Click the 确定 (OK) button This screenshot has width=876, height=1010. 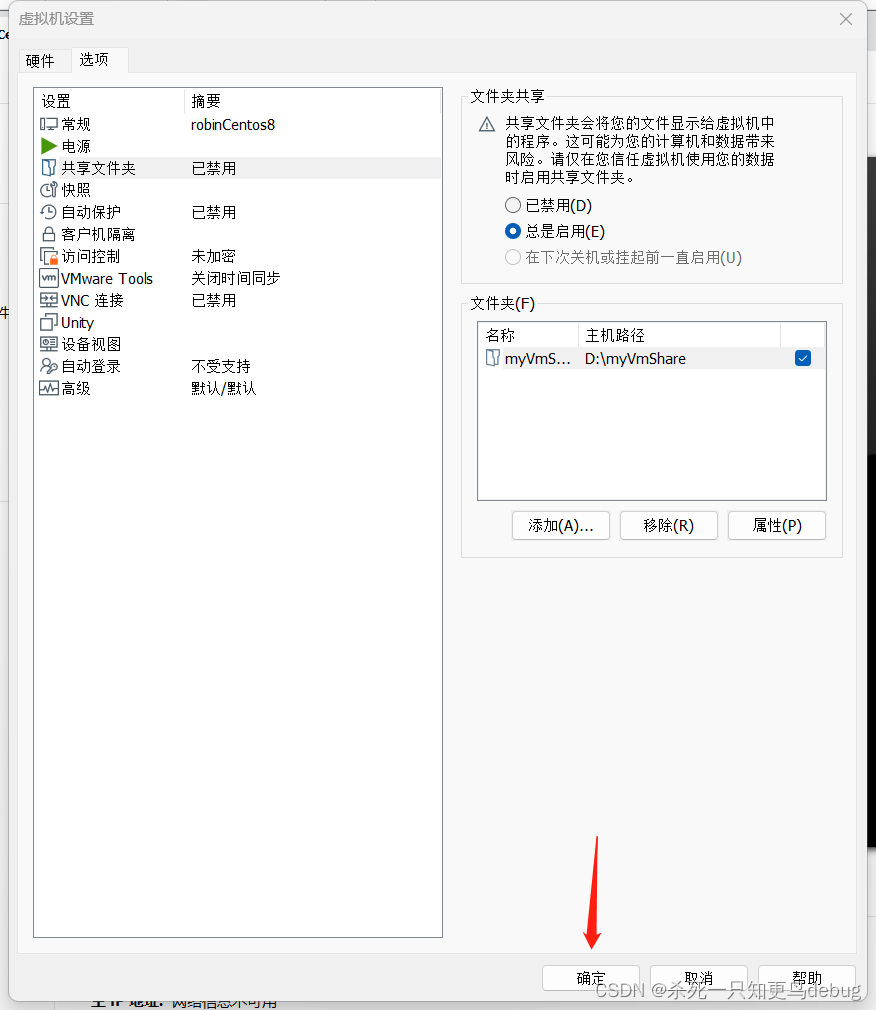[x=590, y=979]
